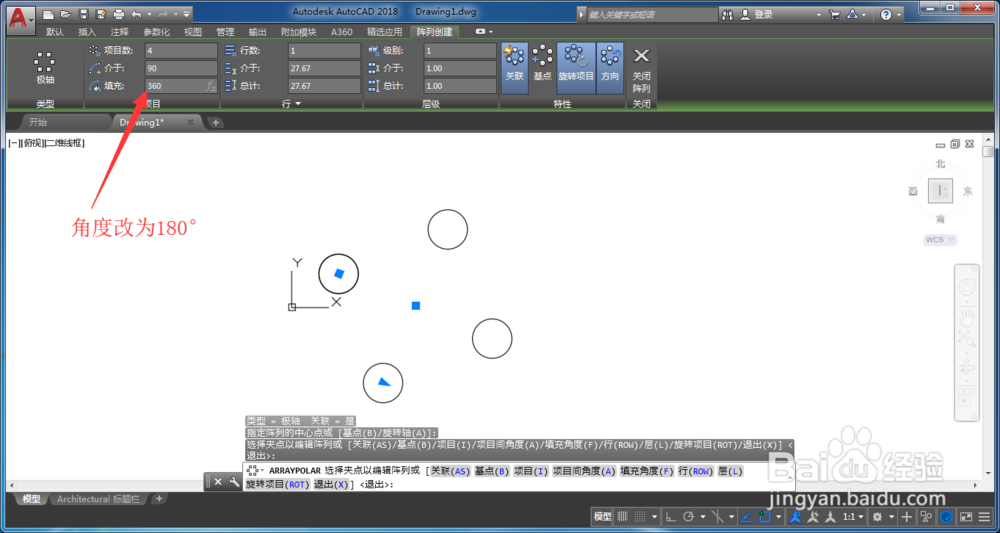Expand the 行 panel dropdown arrow

298,104
